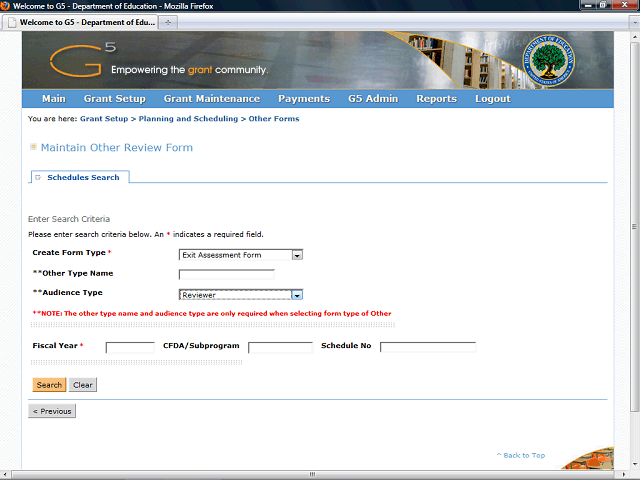Click the icon beside Maintain Other Review Form
640x480 pixels.
point(33,147)
